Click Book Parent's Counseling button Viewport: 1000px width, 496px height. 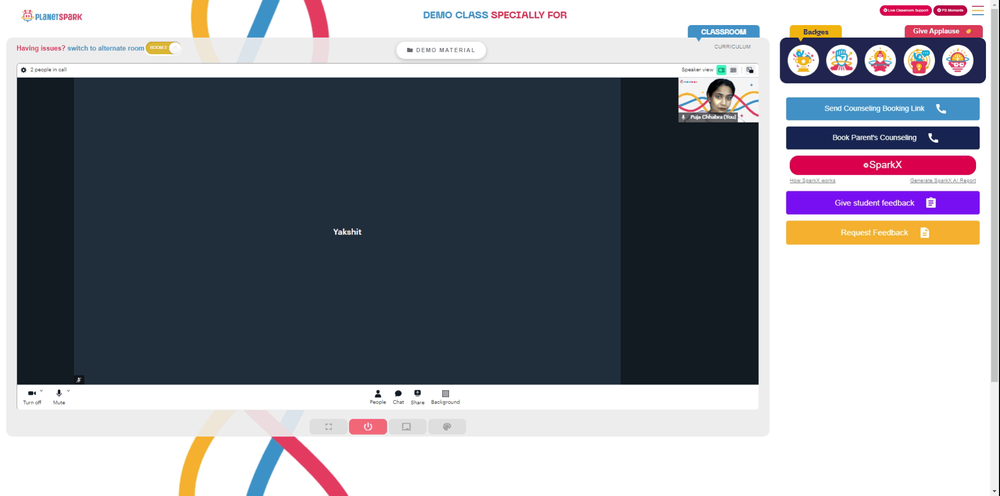tap(883, 138)
